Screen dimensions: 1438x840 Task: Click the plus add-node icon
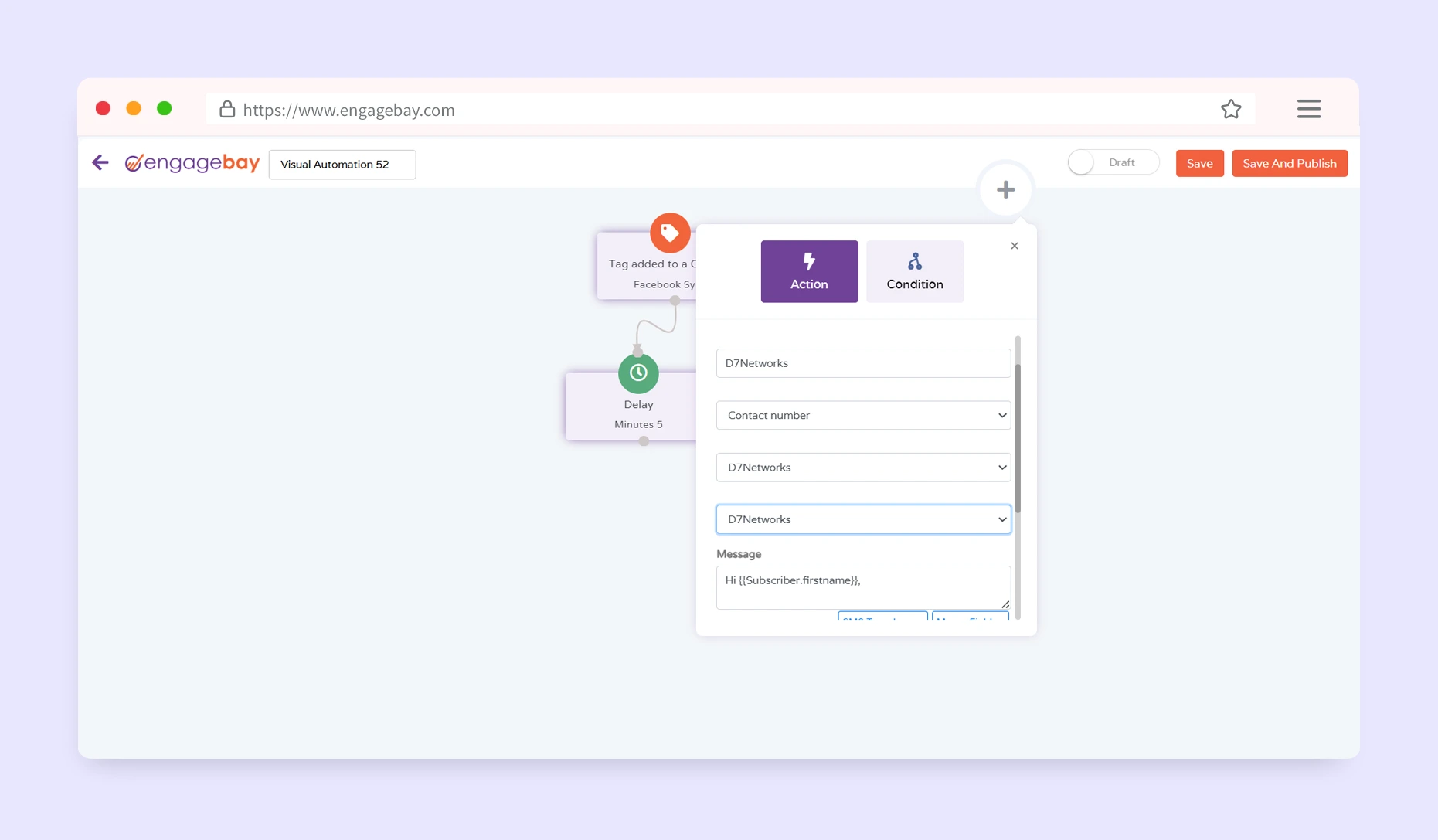click(1005, 189)
